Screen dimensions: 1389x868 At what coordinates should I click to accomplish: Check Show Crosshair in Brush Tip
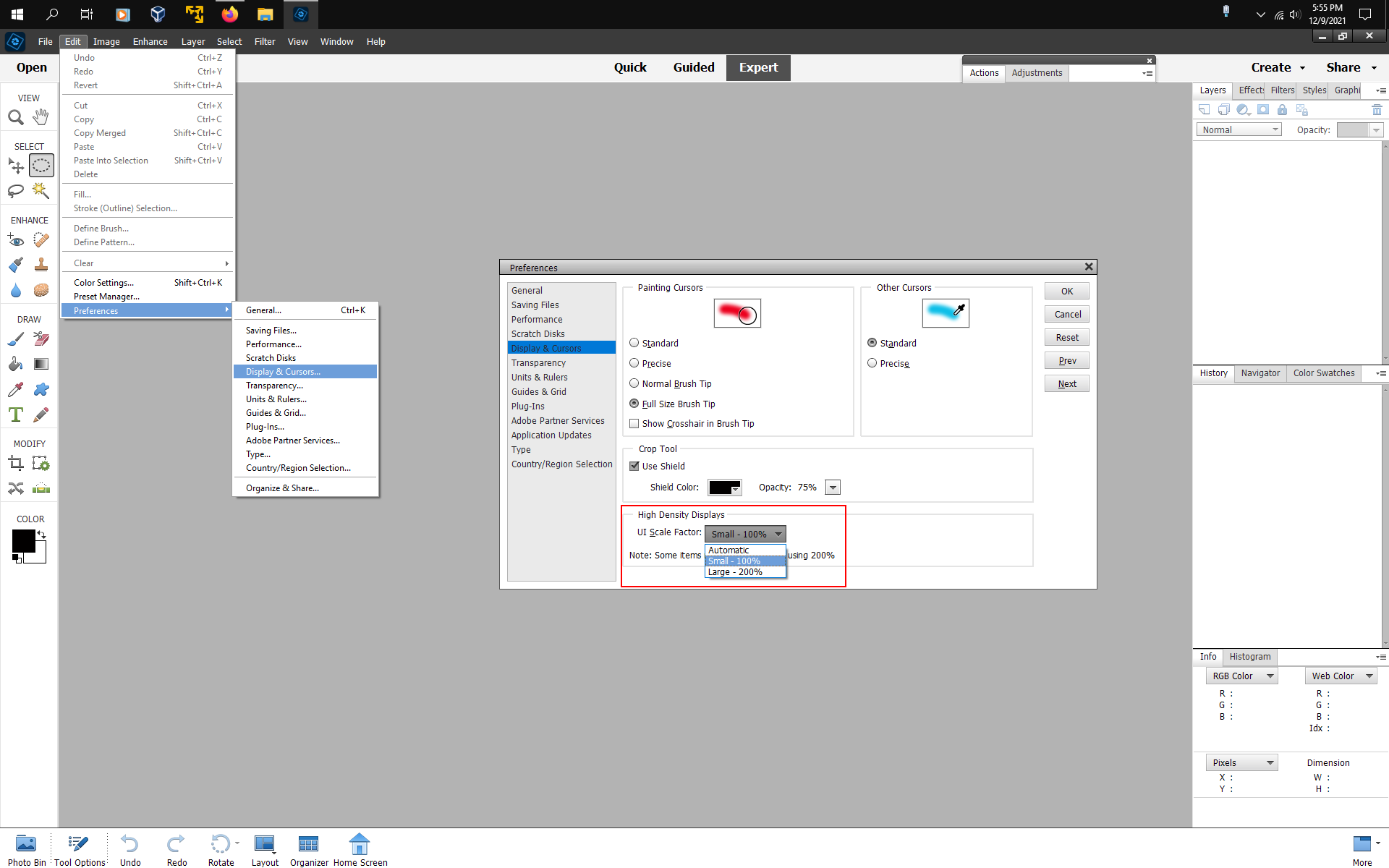pos(634,423)
